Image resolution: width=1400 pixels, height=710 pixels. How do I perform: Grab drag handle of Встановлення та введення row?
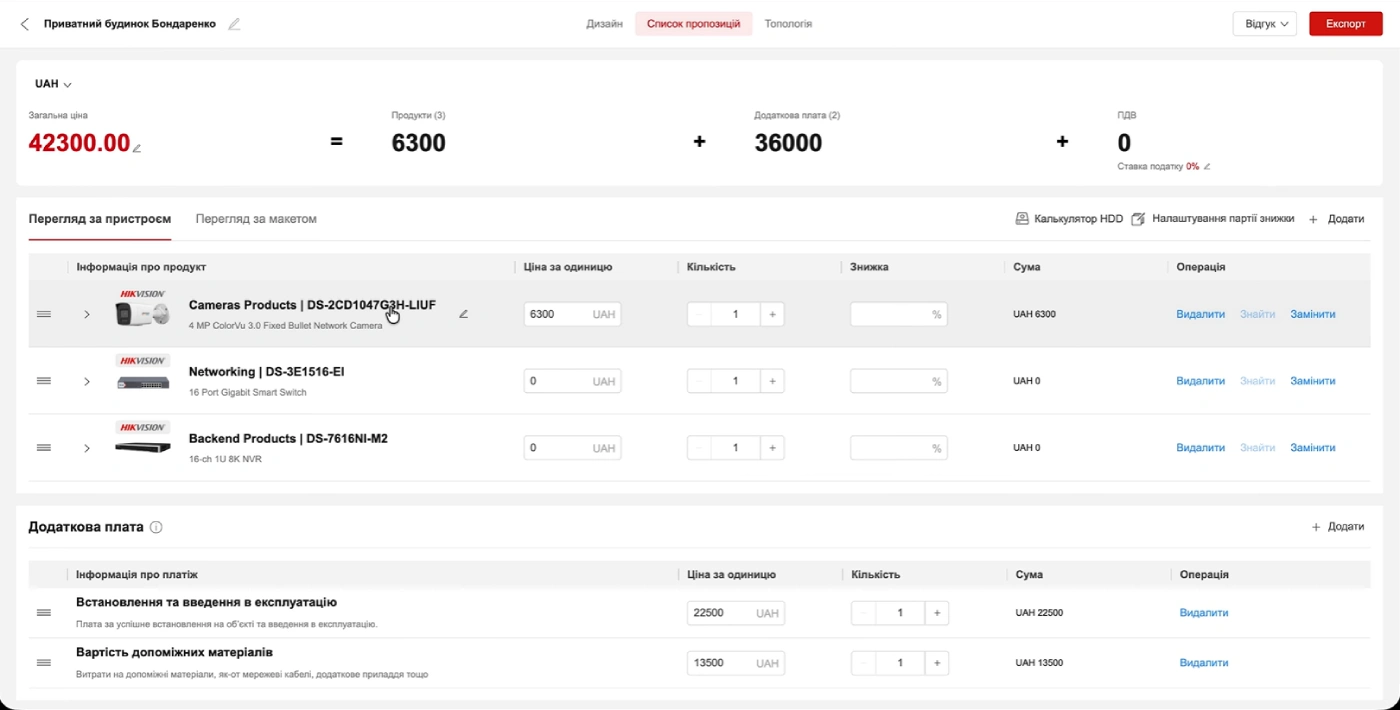tap(44, 613)
